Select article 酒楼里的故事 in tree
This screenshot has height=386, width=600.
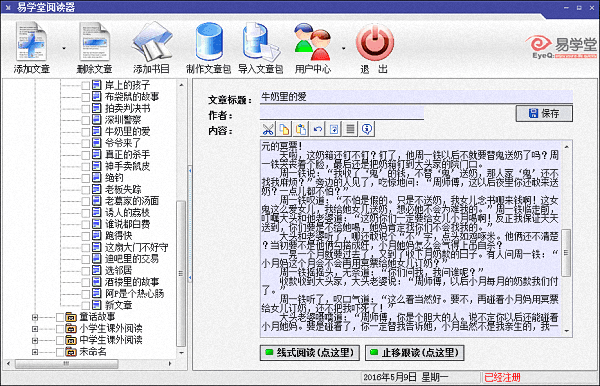(132, 282)
